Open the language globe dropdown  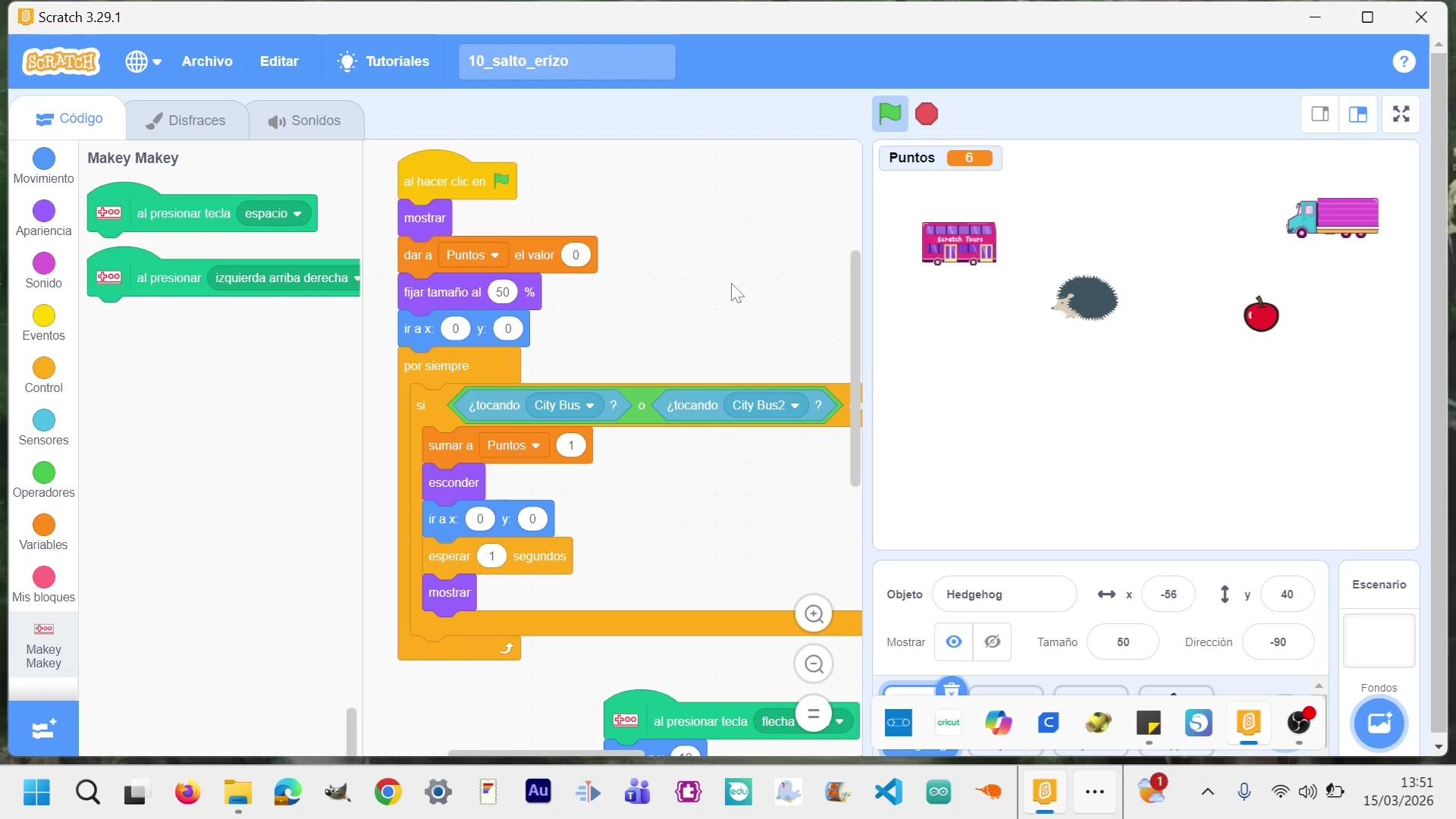click(x=143, y=61)
